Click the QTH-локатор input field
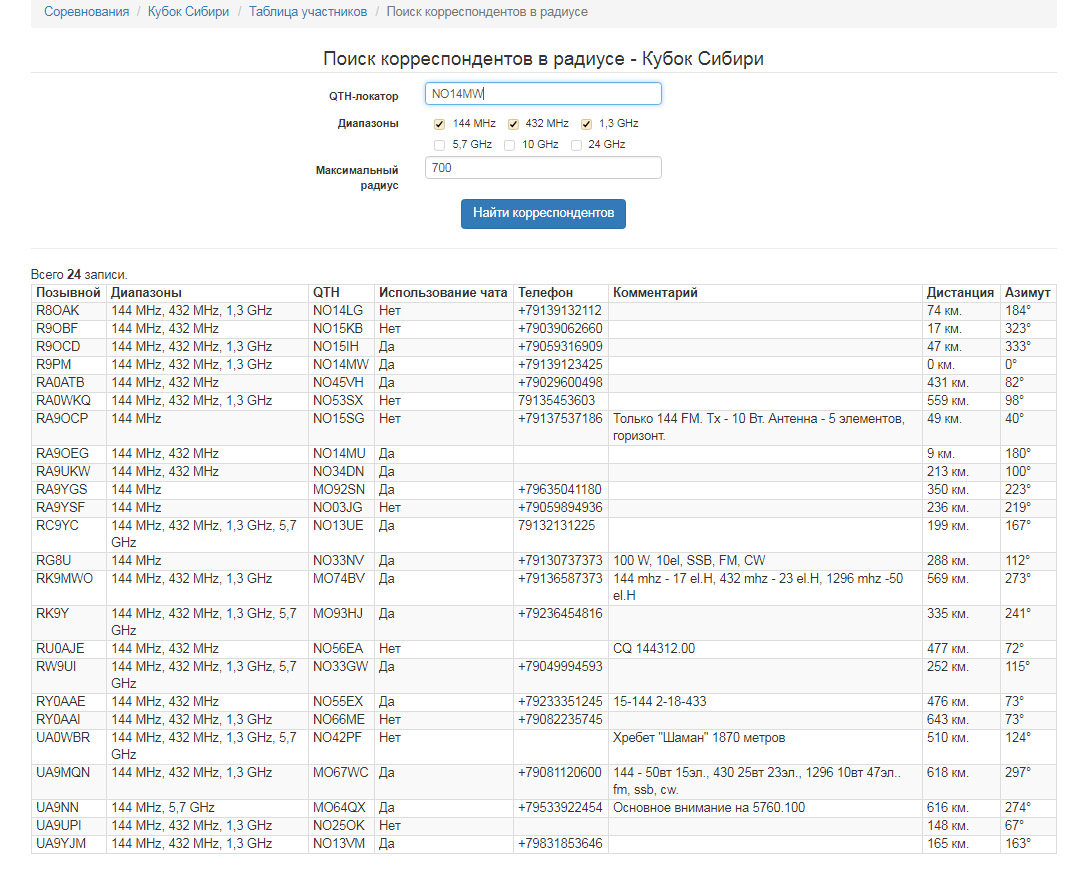 [x=543, y=94]
